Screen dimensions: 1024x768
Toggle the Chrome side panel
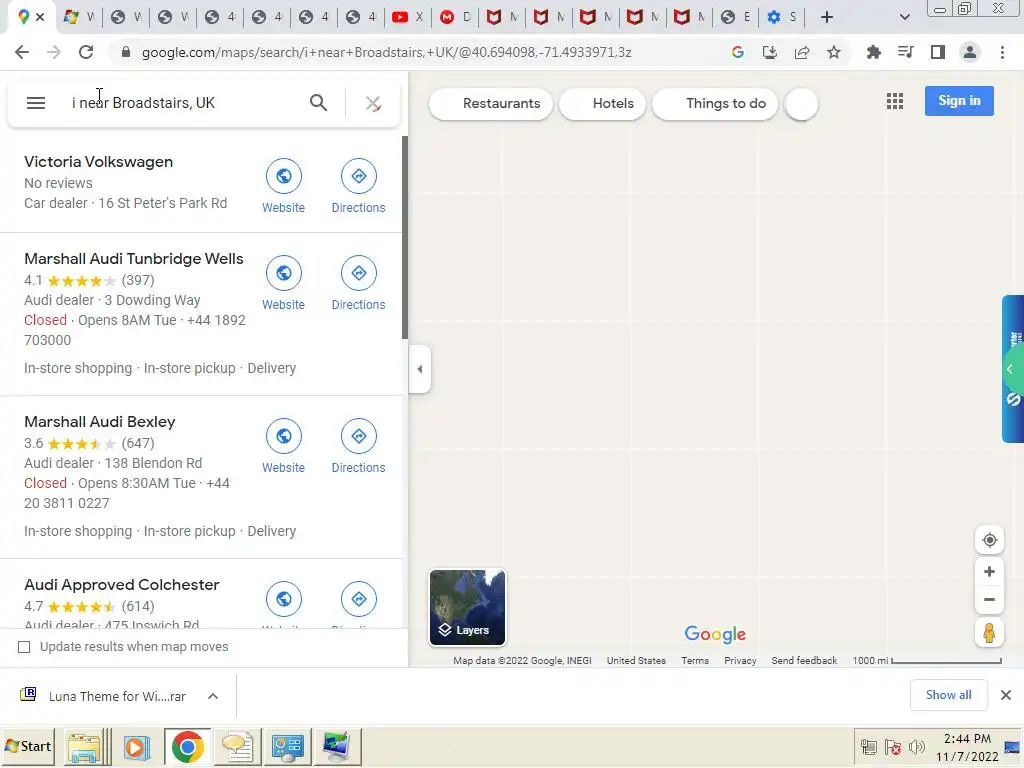coord(938,52)
